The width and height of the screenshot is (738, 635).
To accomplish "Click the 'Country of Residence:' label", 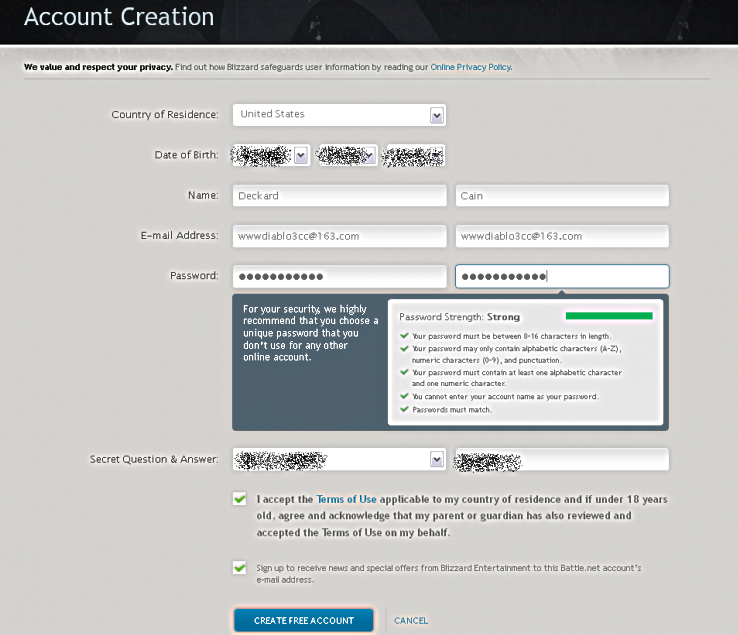I will point(165,114).
